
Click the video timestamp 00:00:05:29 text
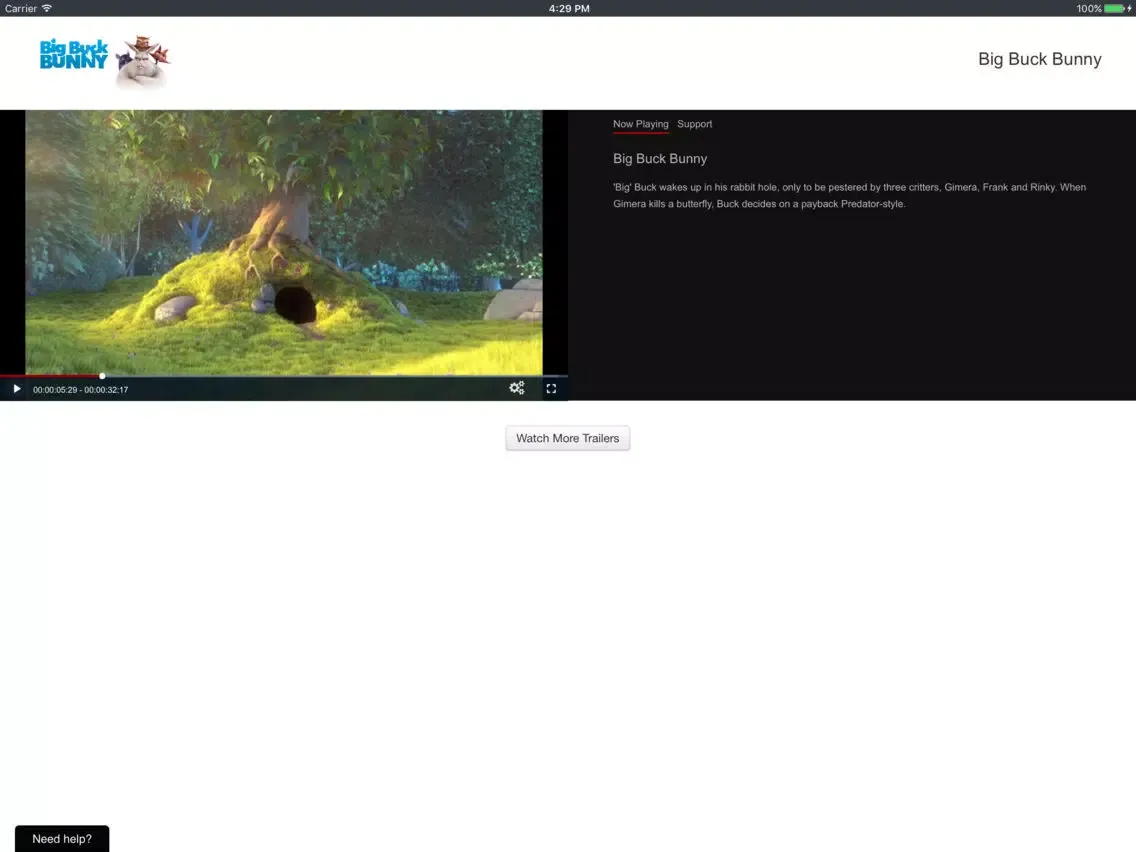click(55, 390)
